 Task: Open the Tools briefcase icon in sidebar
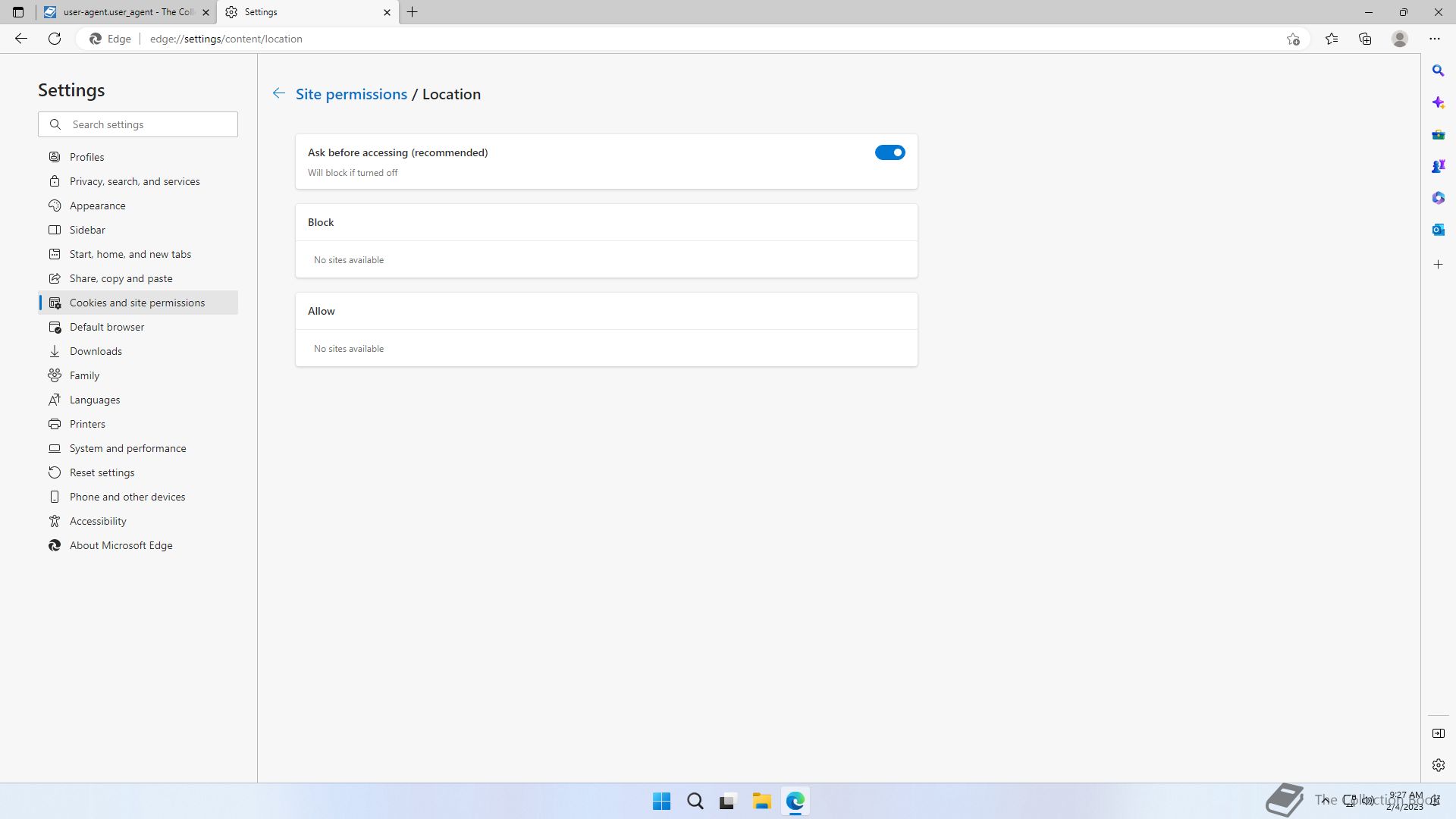click(1438, 135)
